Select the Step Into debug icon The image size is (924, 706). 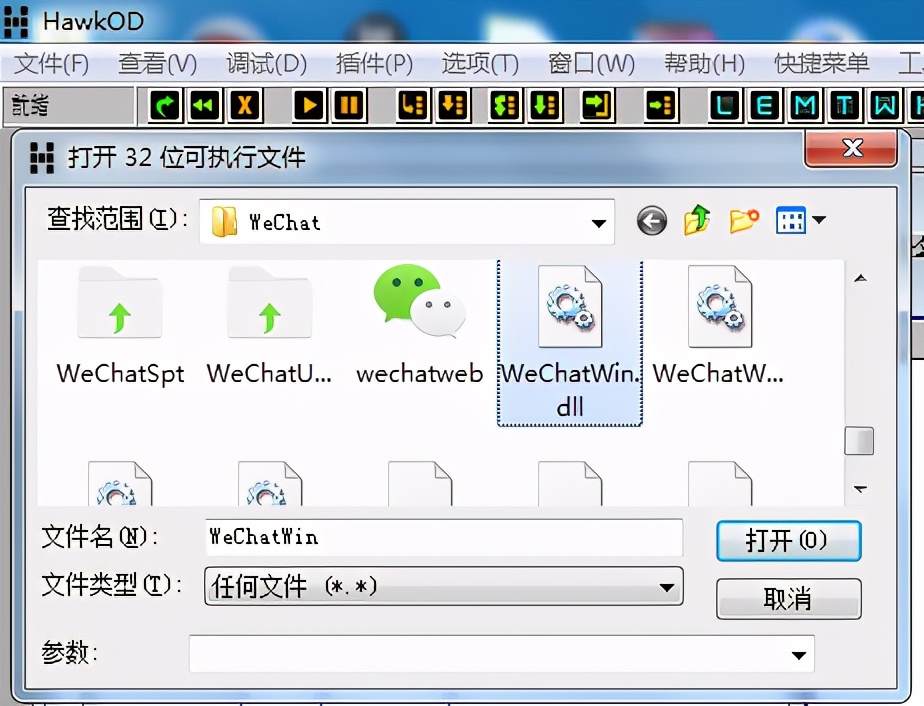[x=413, y=105]
